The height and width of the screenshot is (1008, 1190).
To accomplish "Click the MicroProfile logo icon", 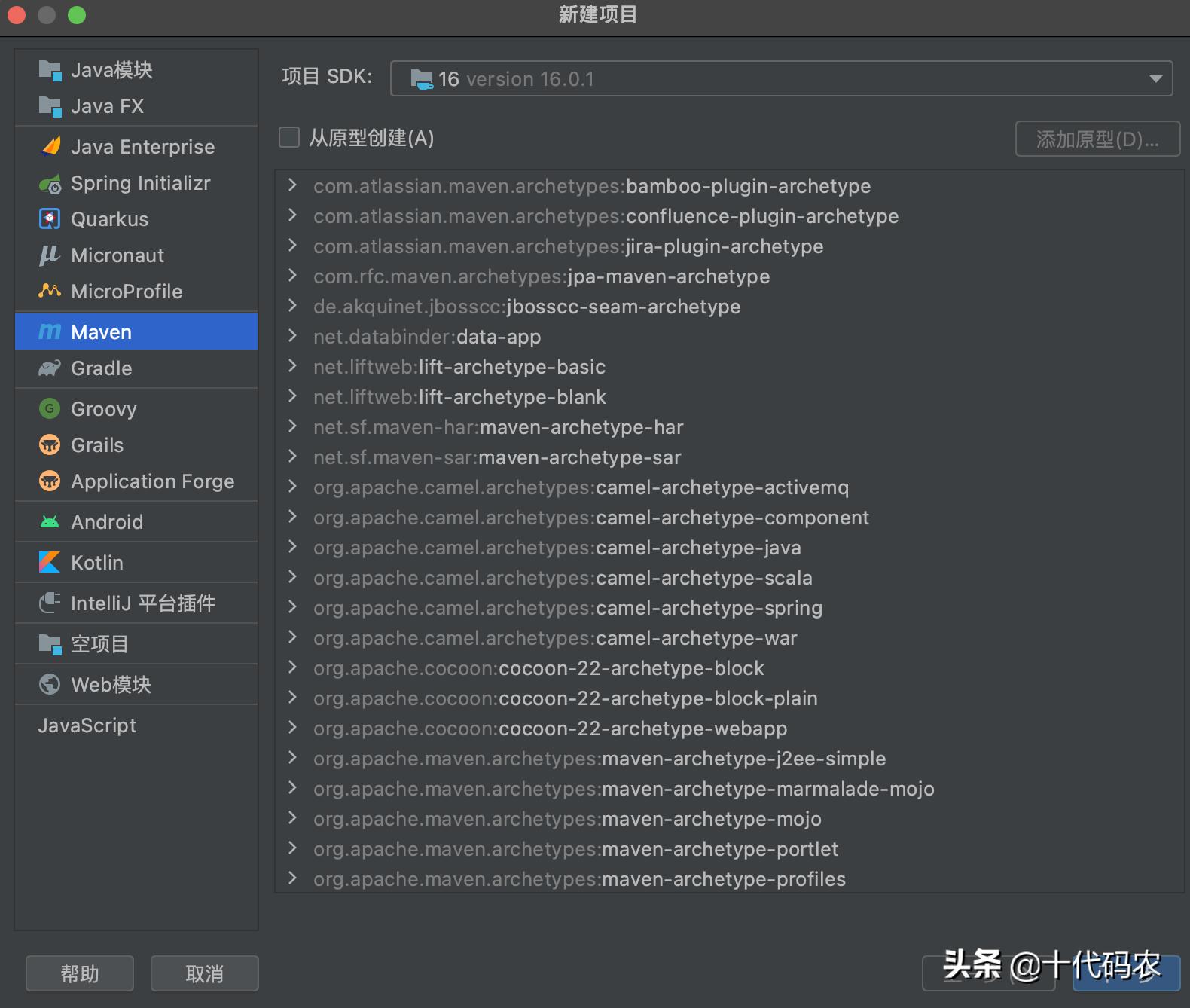I will point(50,290).
